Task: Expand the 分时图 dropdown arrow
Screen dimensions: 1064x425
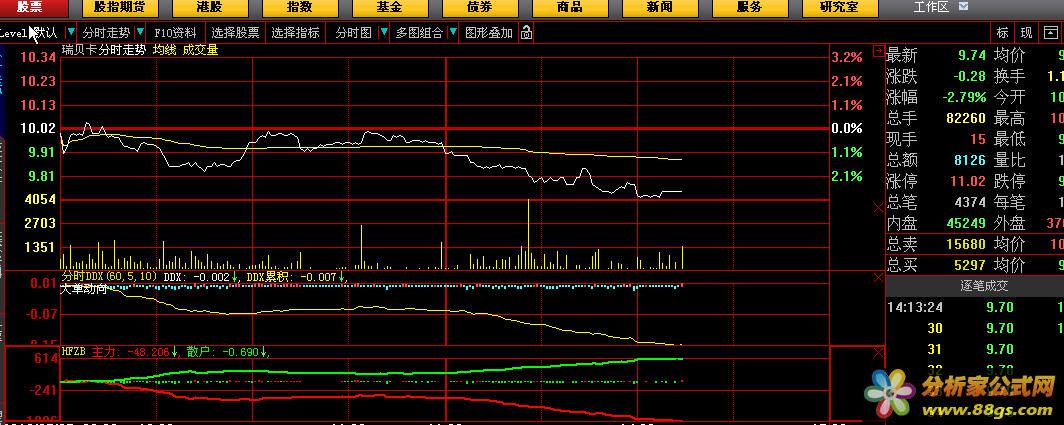Action: 383,33
